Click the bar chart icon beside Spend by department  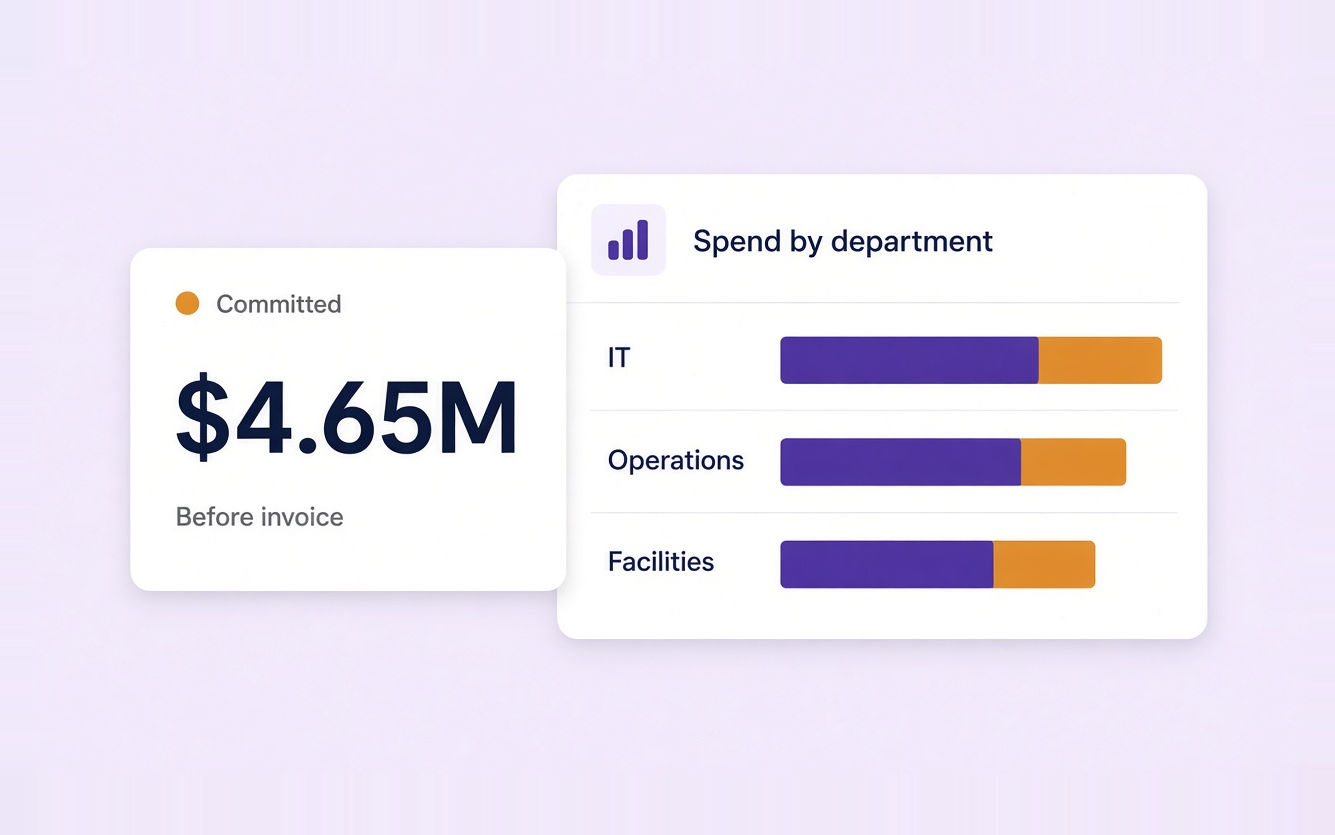(x=628, y=240)
